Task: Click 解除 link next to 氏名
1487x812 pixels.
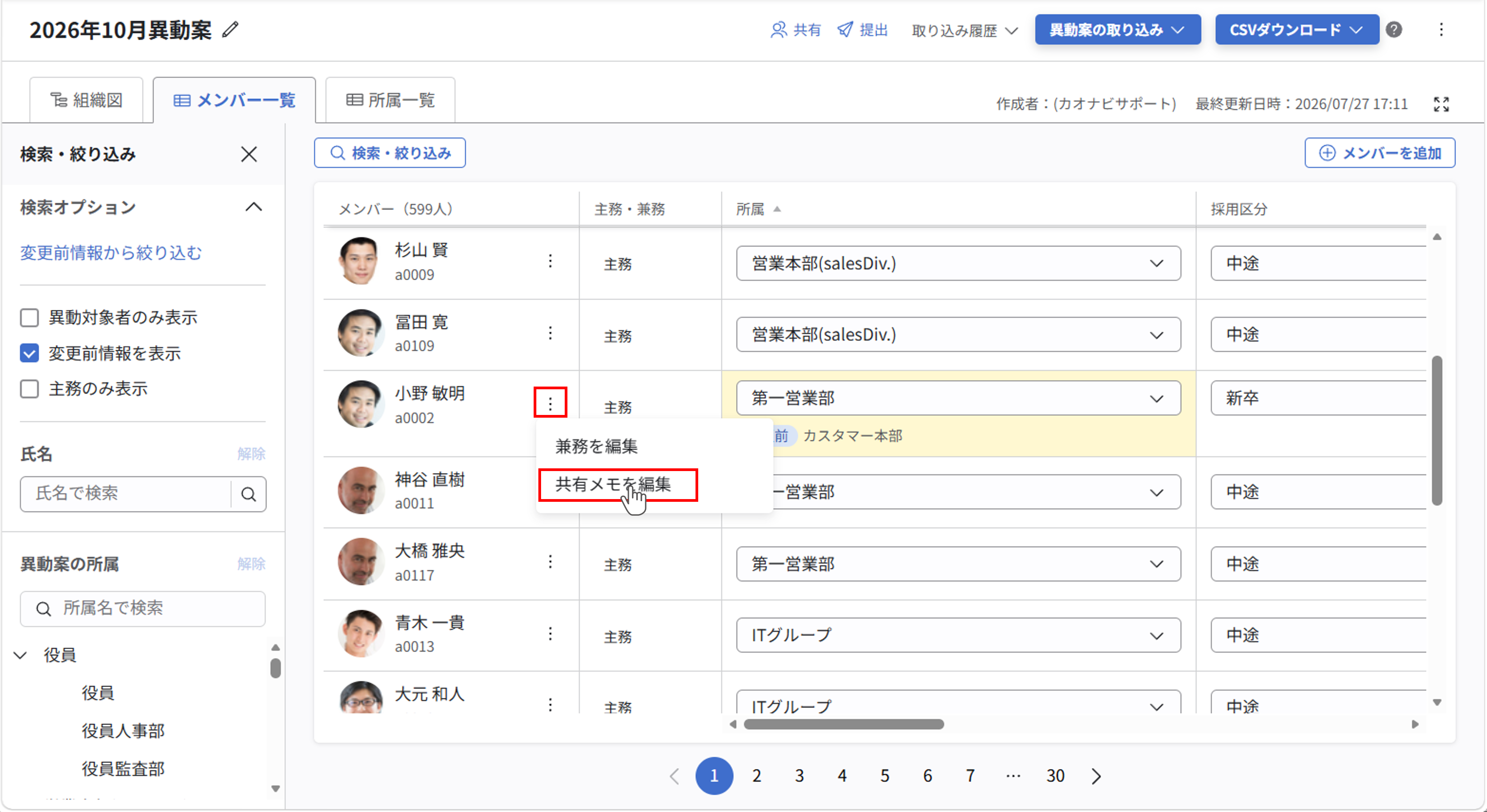Action: 251,454
